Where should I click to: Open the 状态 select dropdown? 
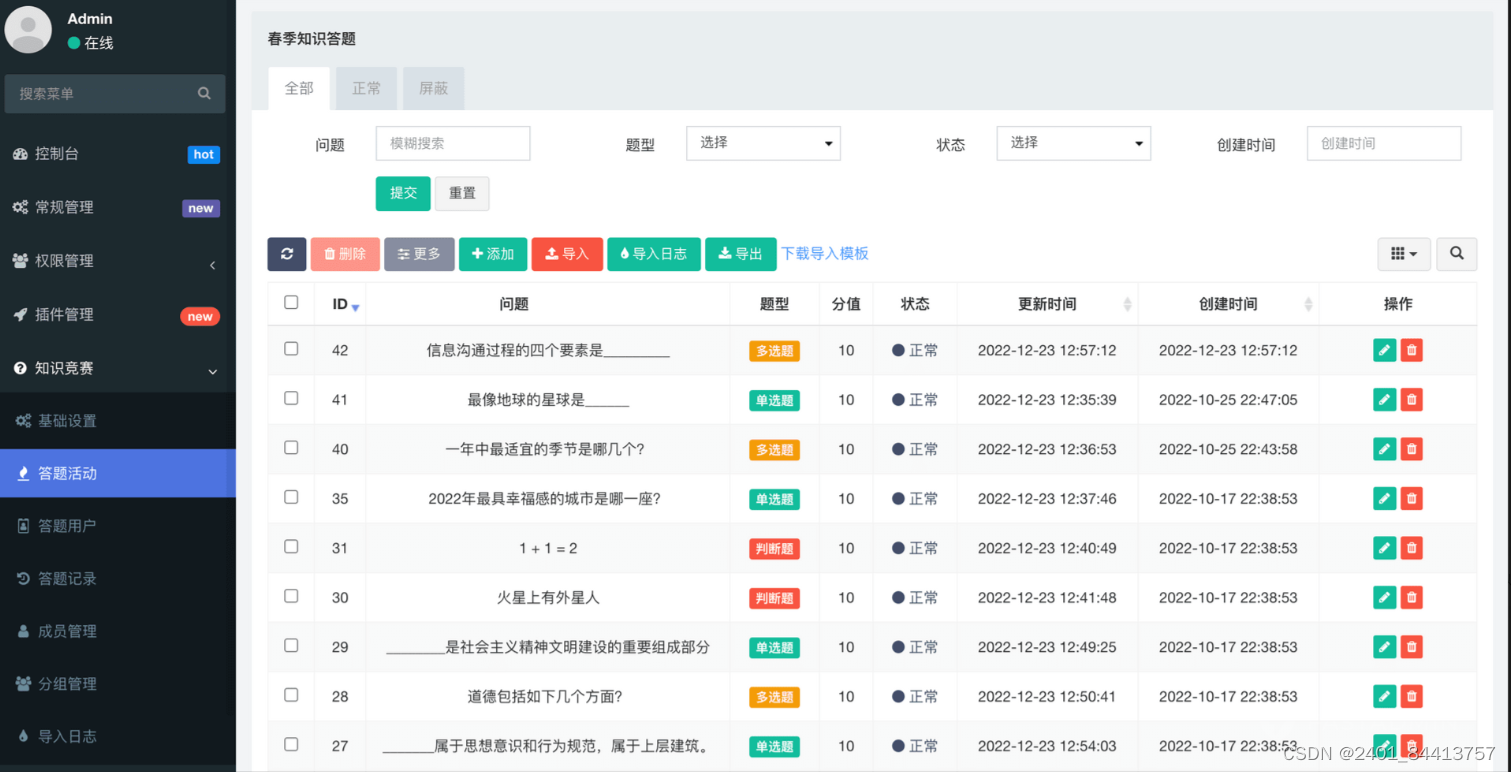[1074, 143]
